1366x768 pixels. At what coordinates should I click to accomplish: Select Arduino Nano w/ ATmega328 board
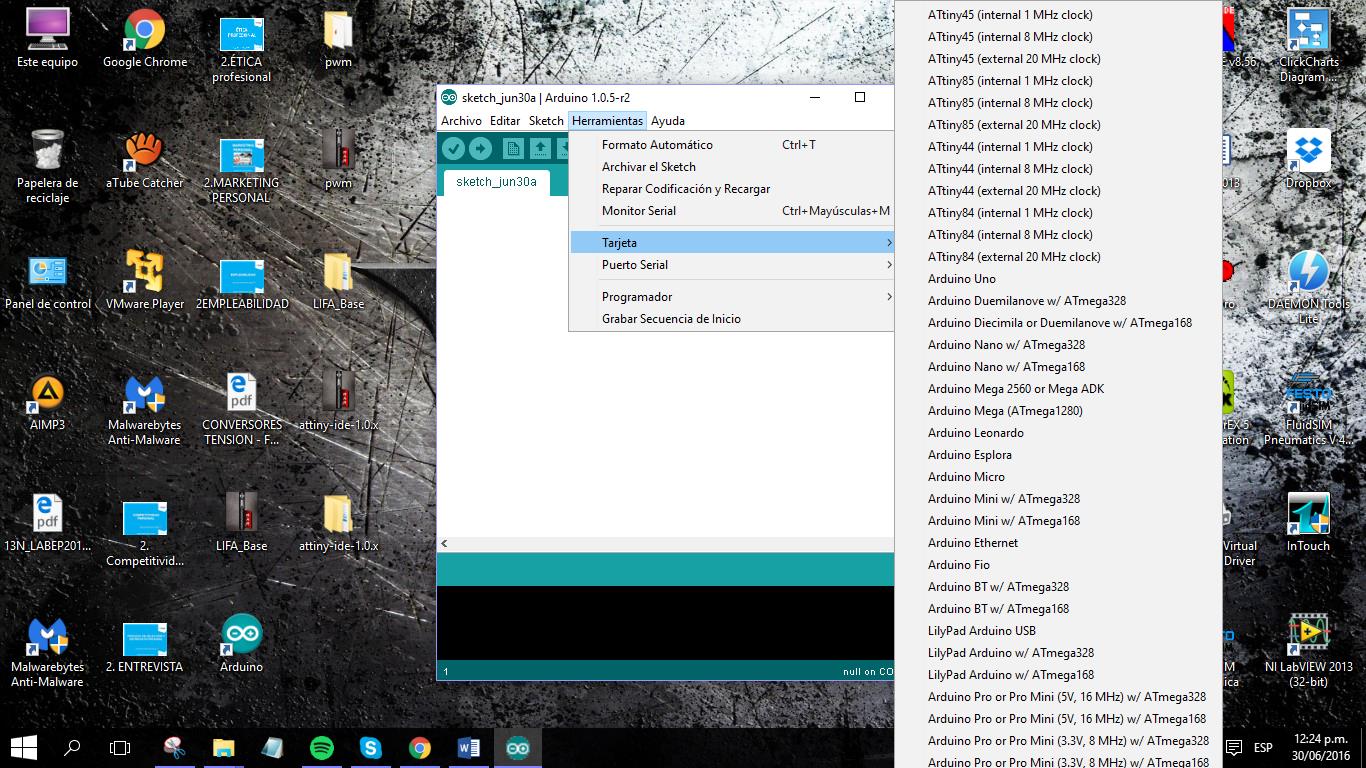point(1058,345)
